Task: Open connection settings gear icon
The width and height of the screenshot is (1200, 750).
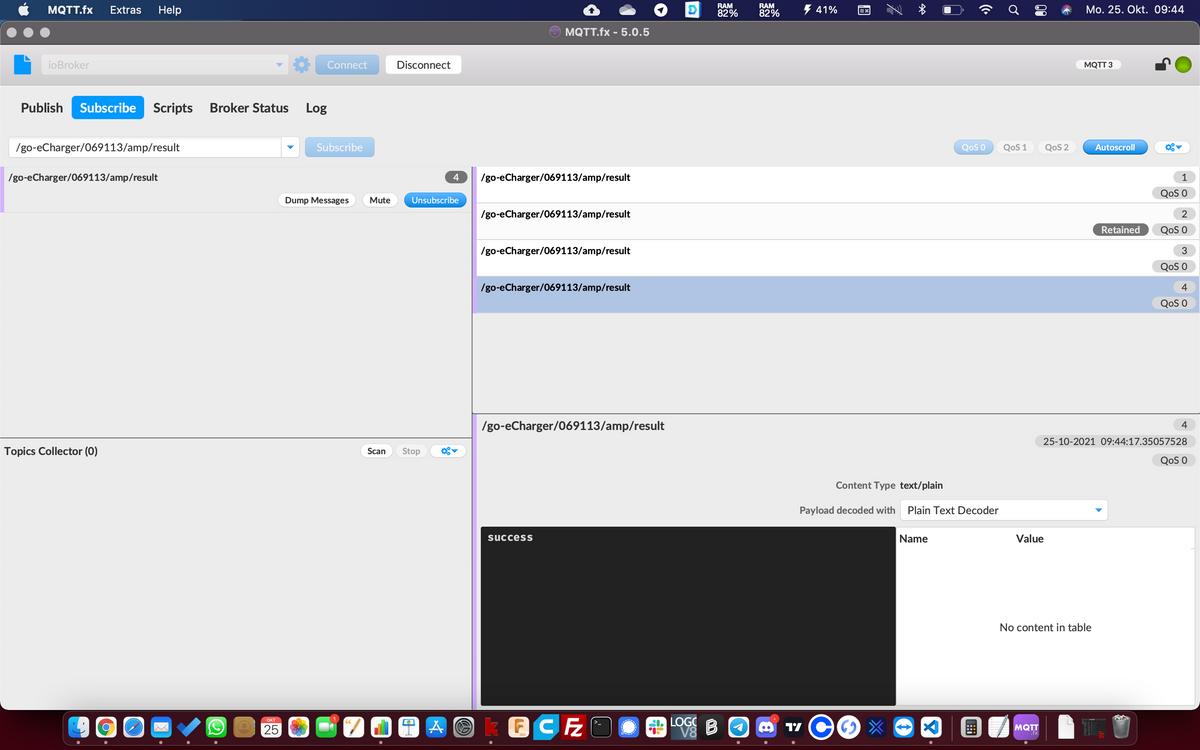Action: pos(301,65)
